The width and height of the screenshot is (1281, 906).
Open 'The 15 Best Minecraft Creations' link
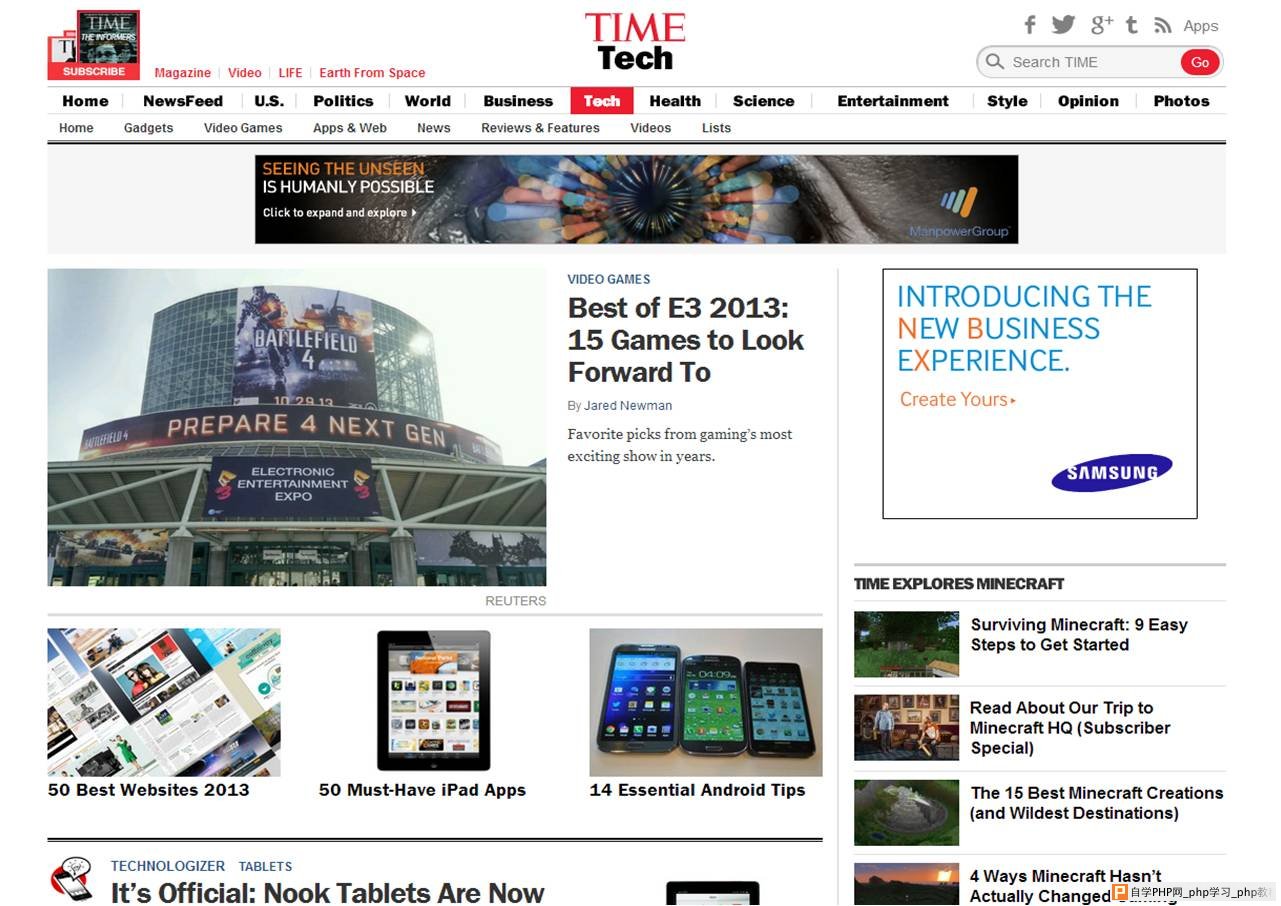1096,803
